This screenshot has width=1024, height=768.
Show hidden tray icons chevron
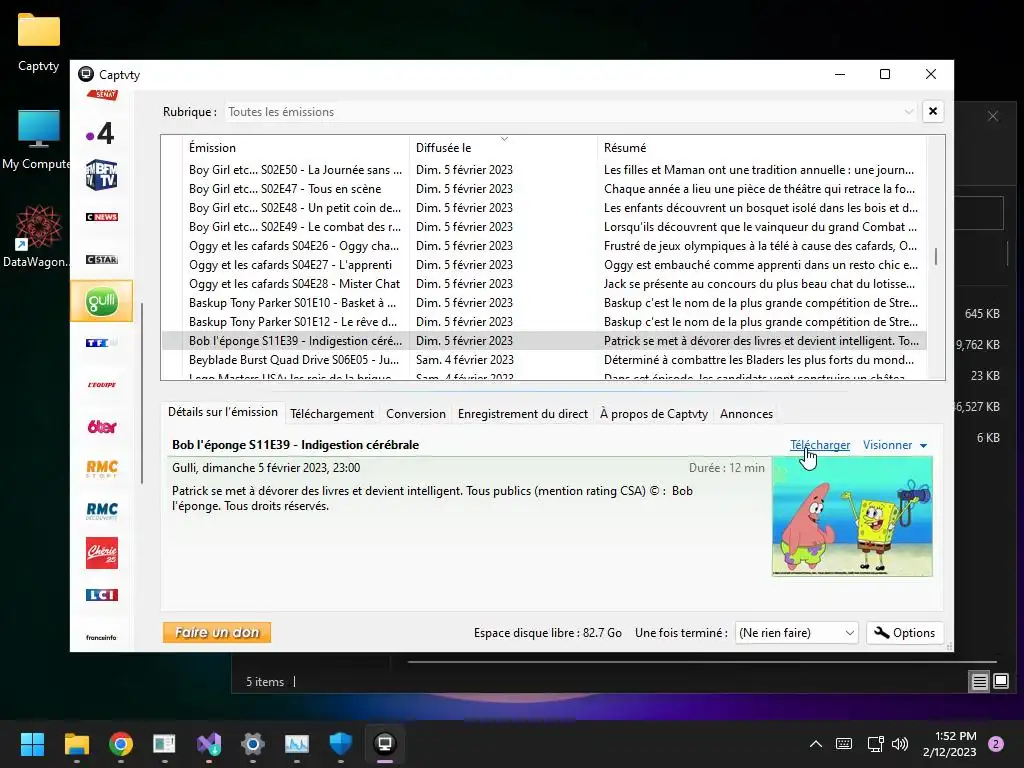pos(816,744)
